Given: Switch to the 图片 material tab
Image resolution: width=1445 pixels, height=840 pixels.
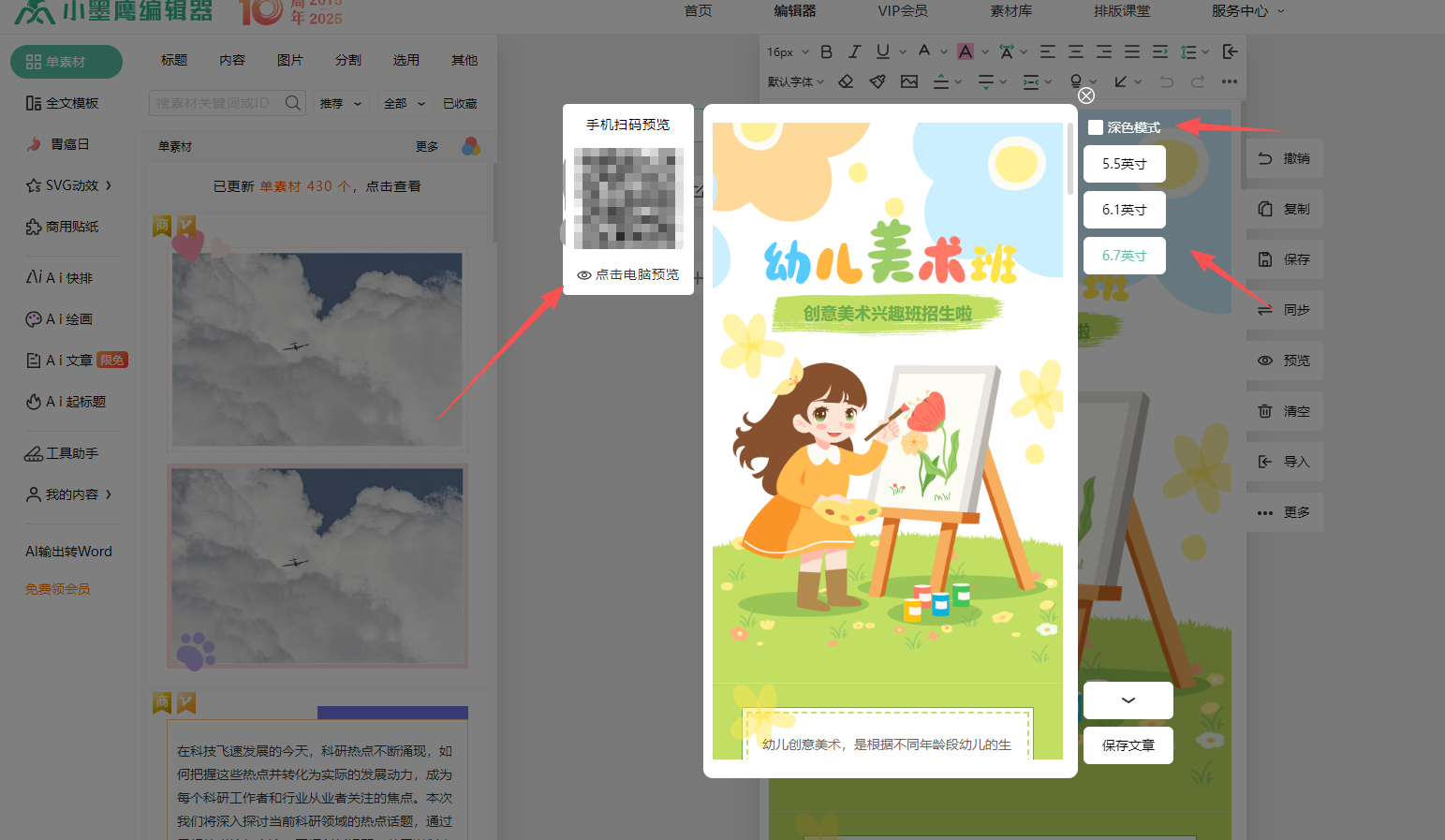Looking at the screenshot, I should [x=290, y=60].
